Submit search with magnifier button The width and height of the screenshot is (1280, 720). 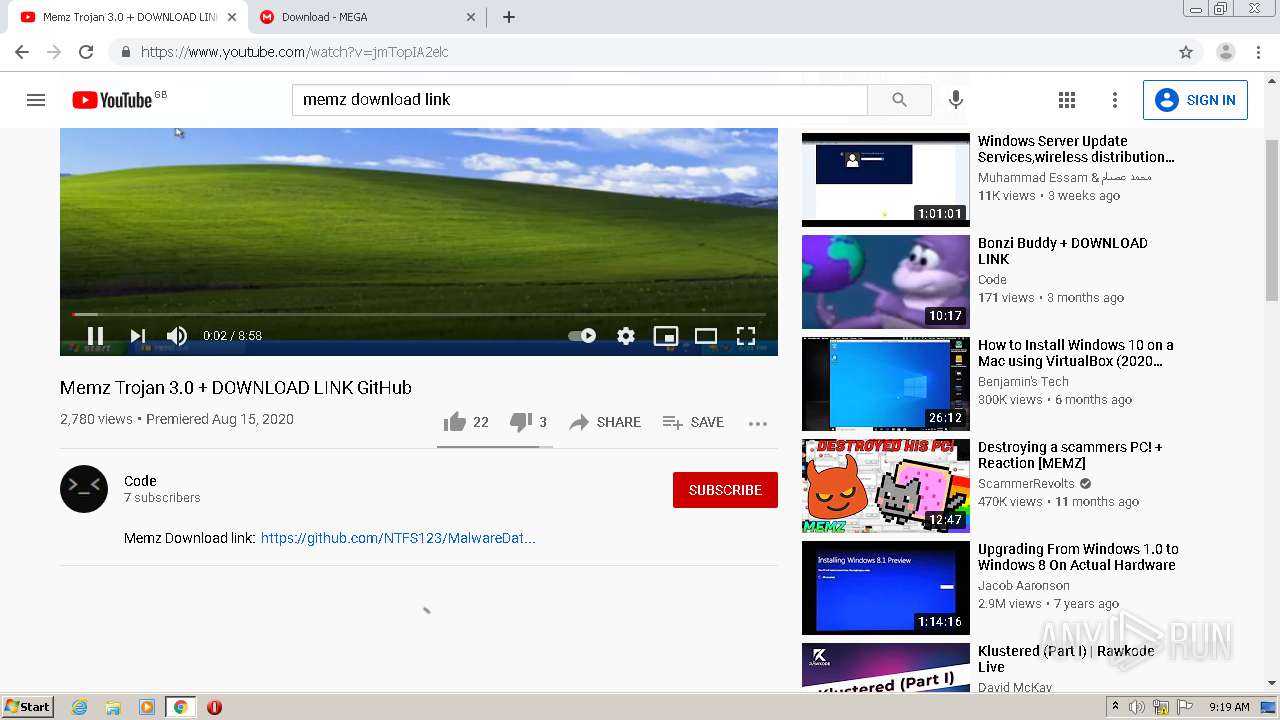pos(899,100)
